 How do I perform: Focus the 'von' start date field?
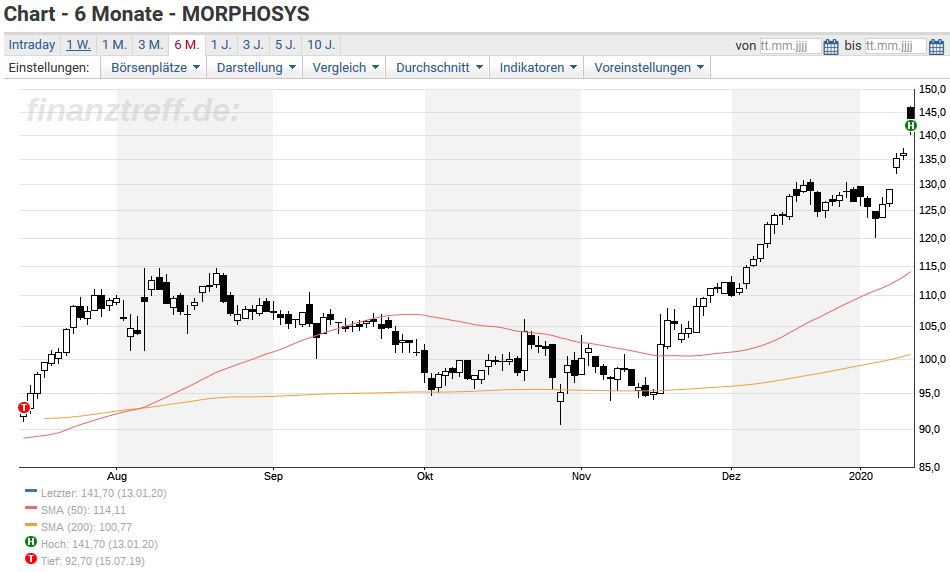click(791, 46)
